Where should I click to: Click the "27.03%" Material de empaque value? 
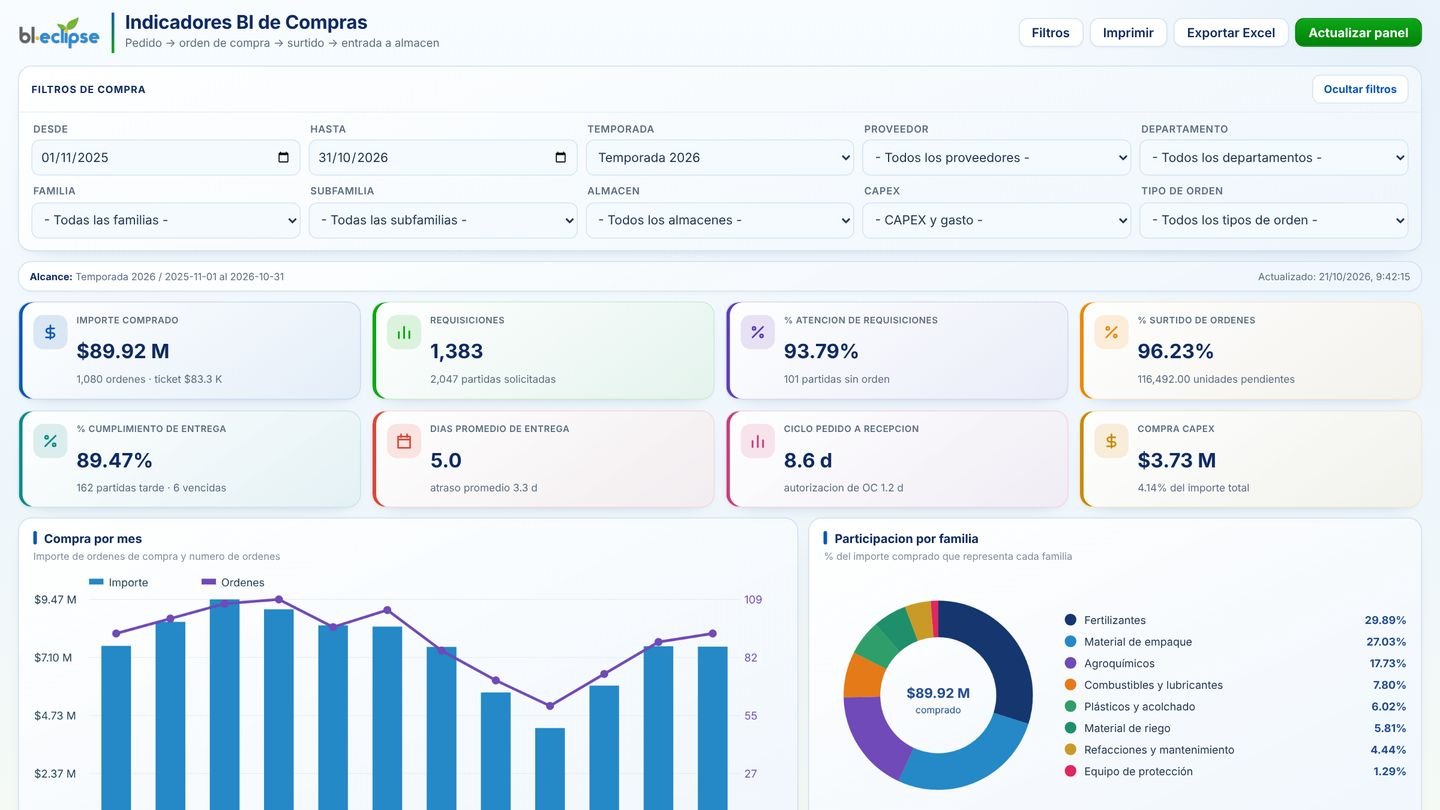tap(1386, 642)
